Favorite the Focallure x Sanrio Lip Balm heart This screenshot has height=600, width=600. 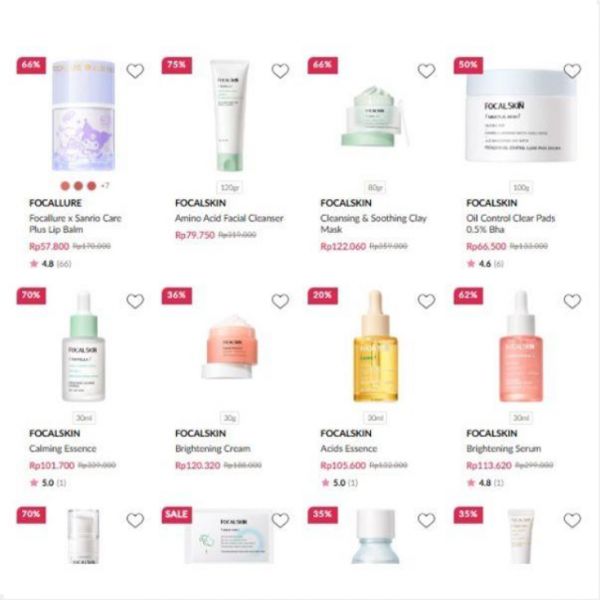pyautogui.click(x=135, y=71)
